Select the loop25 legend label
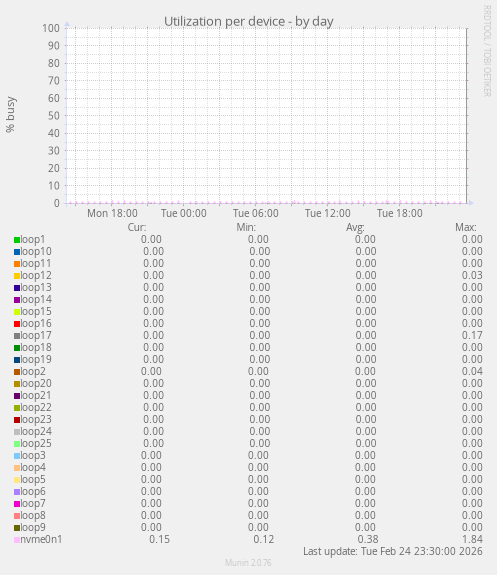 [36, 443]
